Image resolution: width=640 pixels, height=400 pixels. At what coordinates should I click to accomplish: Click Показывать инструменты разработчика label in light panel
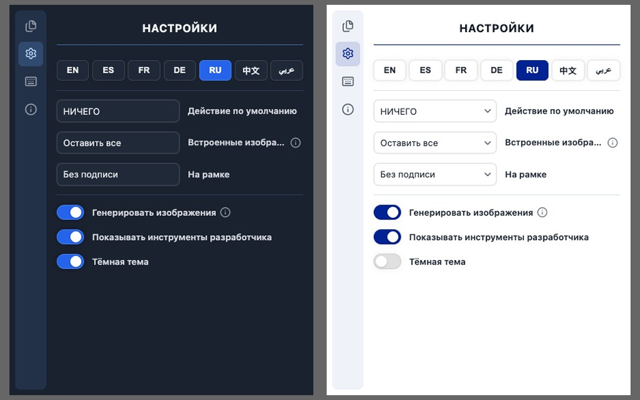pyautogui.click(x=499, y=237)
